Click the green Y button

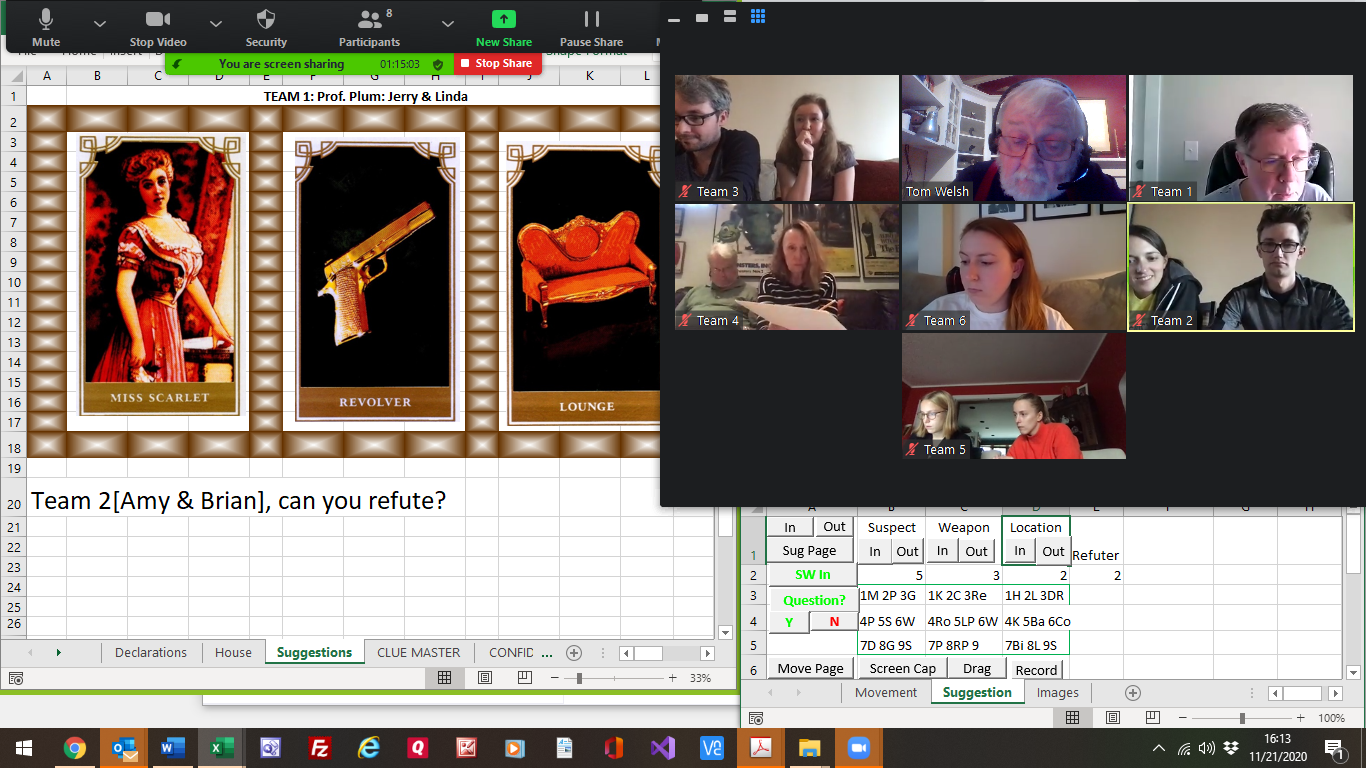(789, 622)
